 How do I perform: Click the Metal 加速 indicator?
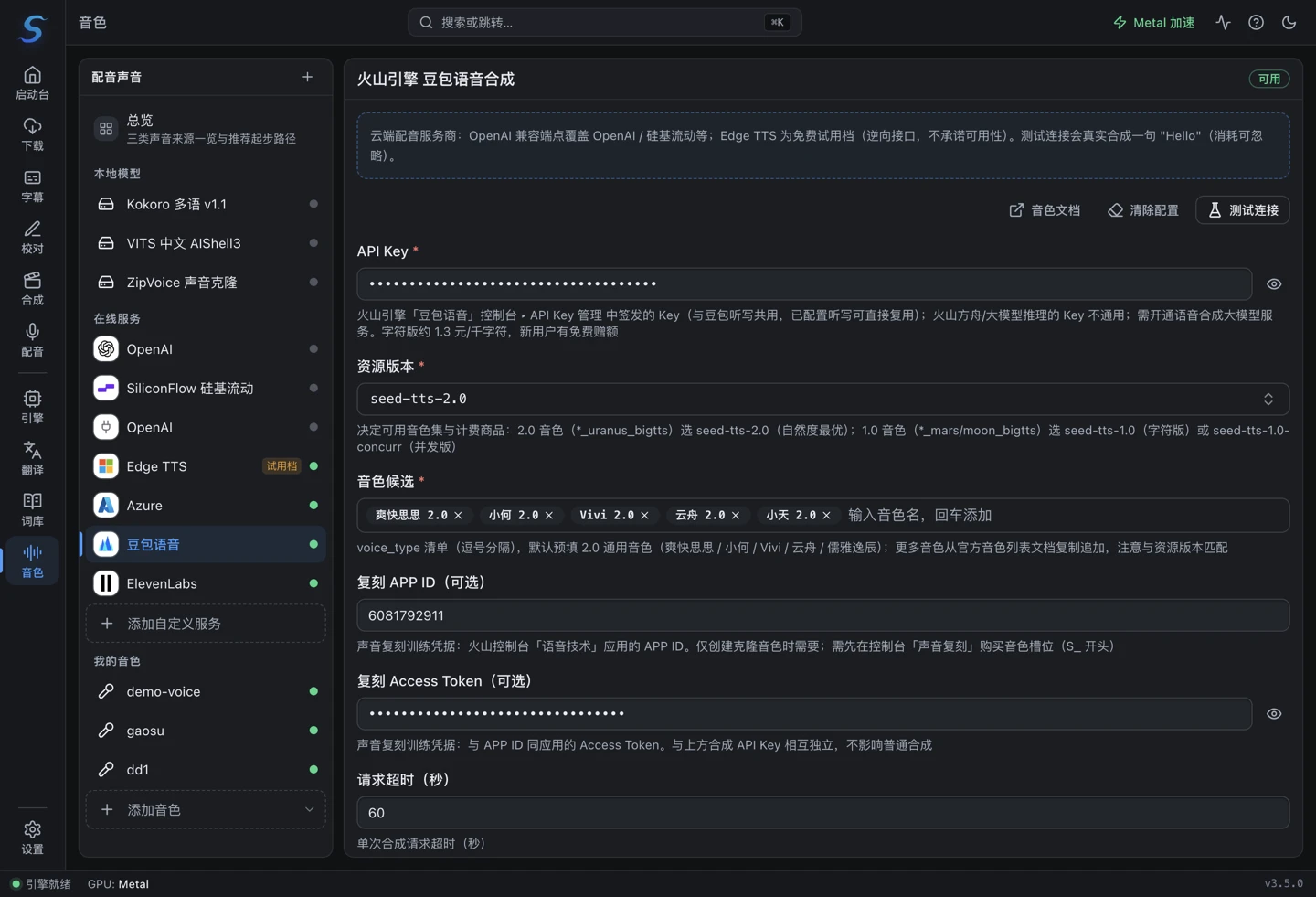[1153, 23]
